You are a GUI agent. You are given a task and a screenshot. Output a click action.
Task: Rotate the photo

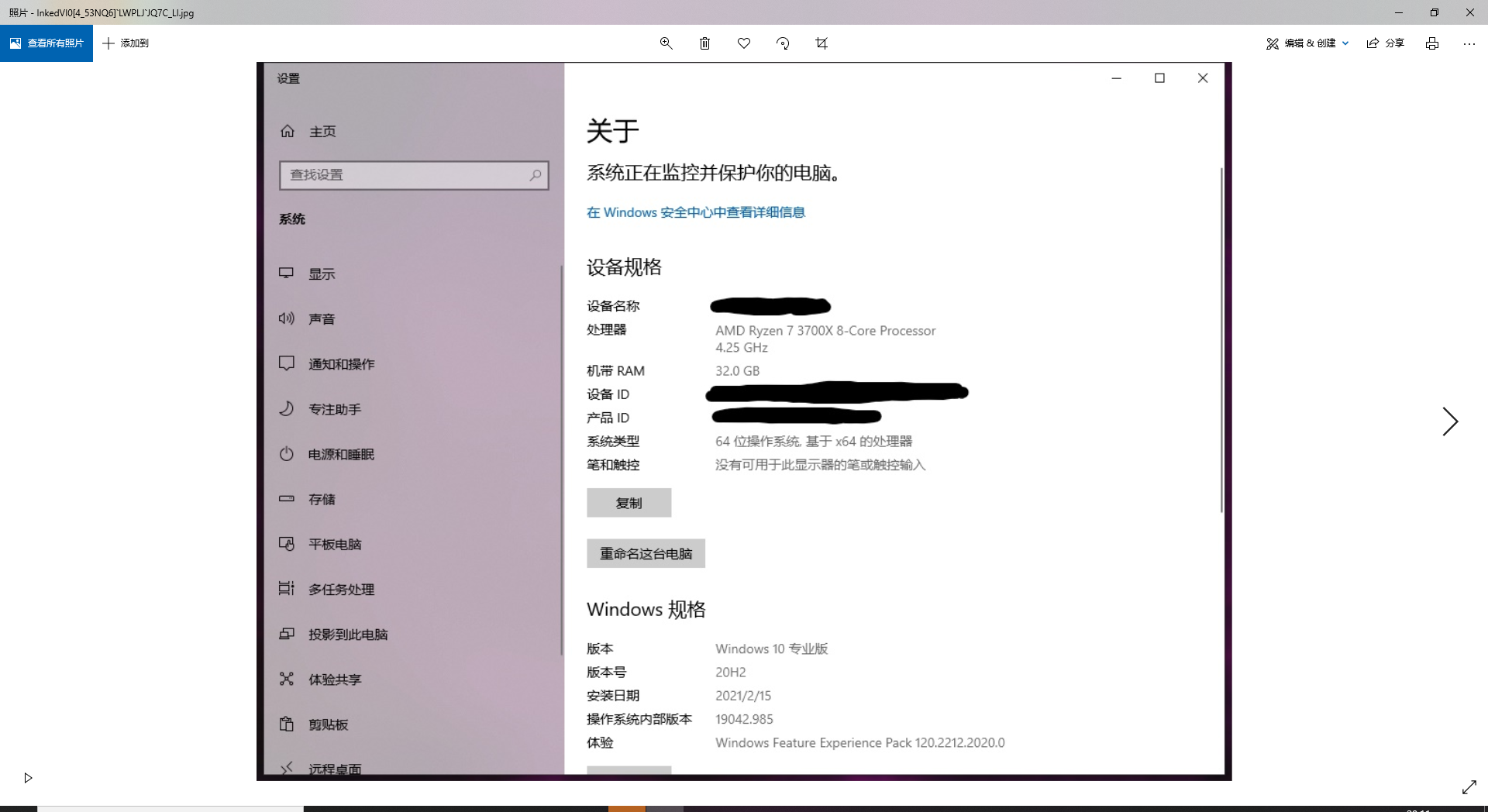click(x=783, y=43)
